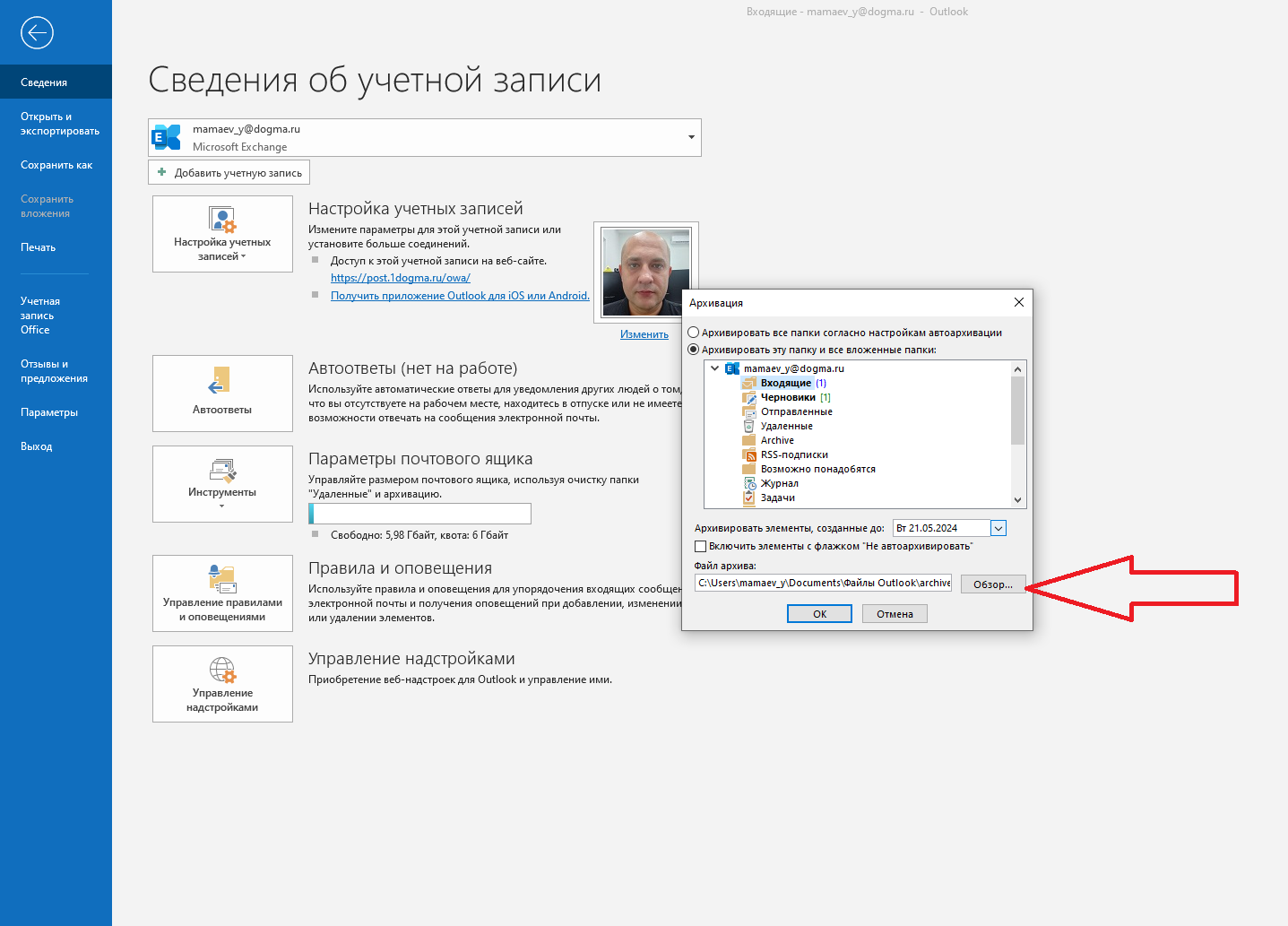Enable include items flagged "Не автоархивировать"
This screenshot has height=926, width=1288.
tap(701, 546)
